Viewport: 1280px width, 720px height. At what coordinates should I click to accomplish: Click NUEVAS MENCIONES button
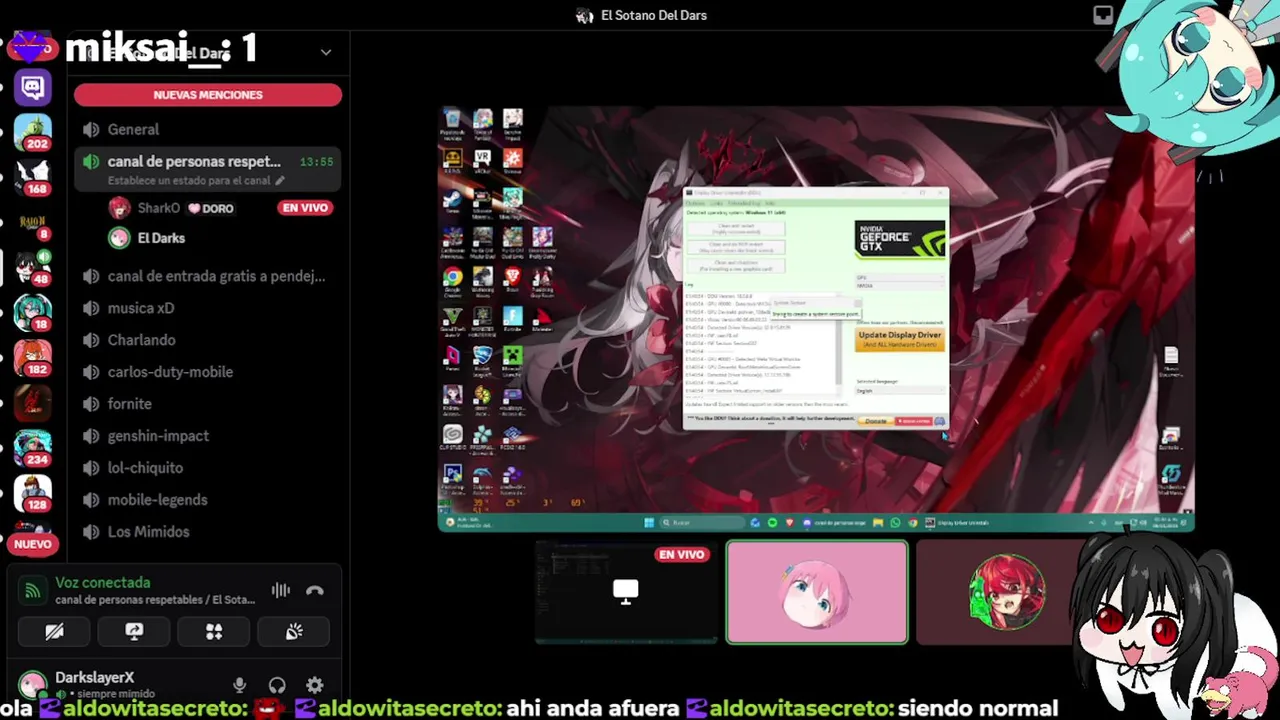click(x=208, y=95)
